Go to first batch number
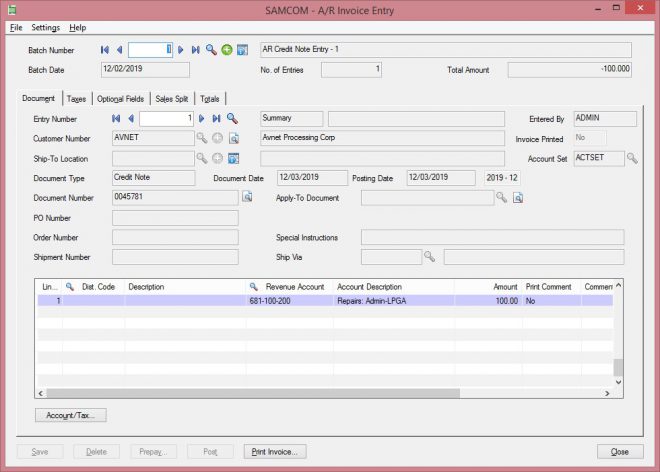The width and height of the screenshot is (660, 472). (105, 50)
